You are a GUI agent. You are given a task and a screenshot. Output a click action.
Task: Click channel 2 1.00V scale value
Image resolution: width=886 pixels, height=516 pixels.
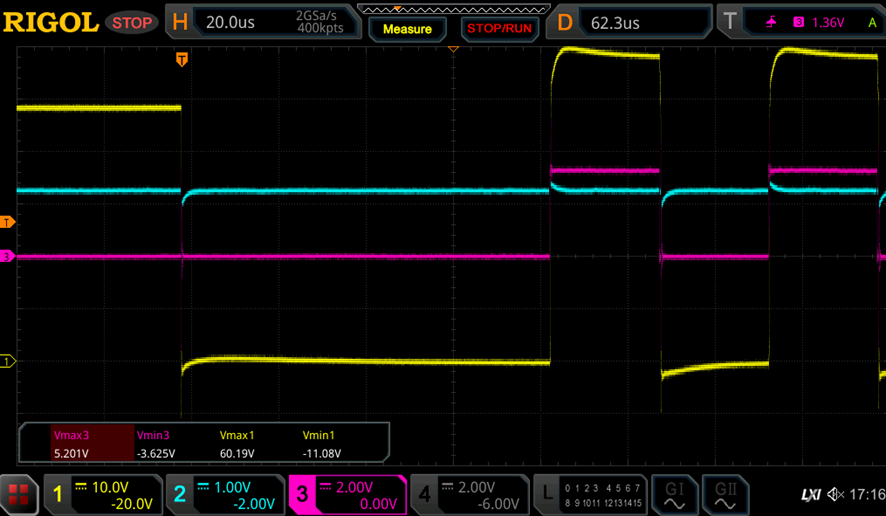pyautogui.click(x=232, y=487)
